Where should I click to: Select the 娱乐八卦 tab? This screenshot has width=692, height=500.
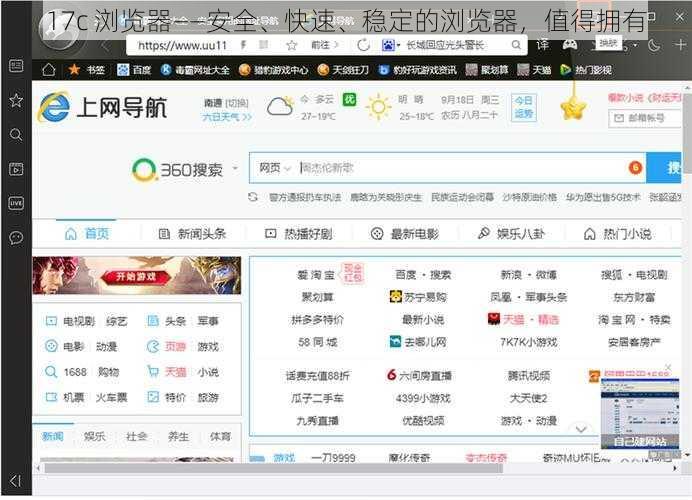[511, 233]
